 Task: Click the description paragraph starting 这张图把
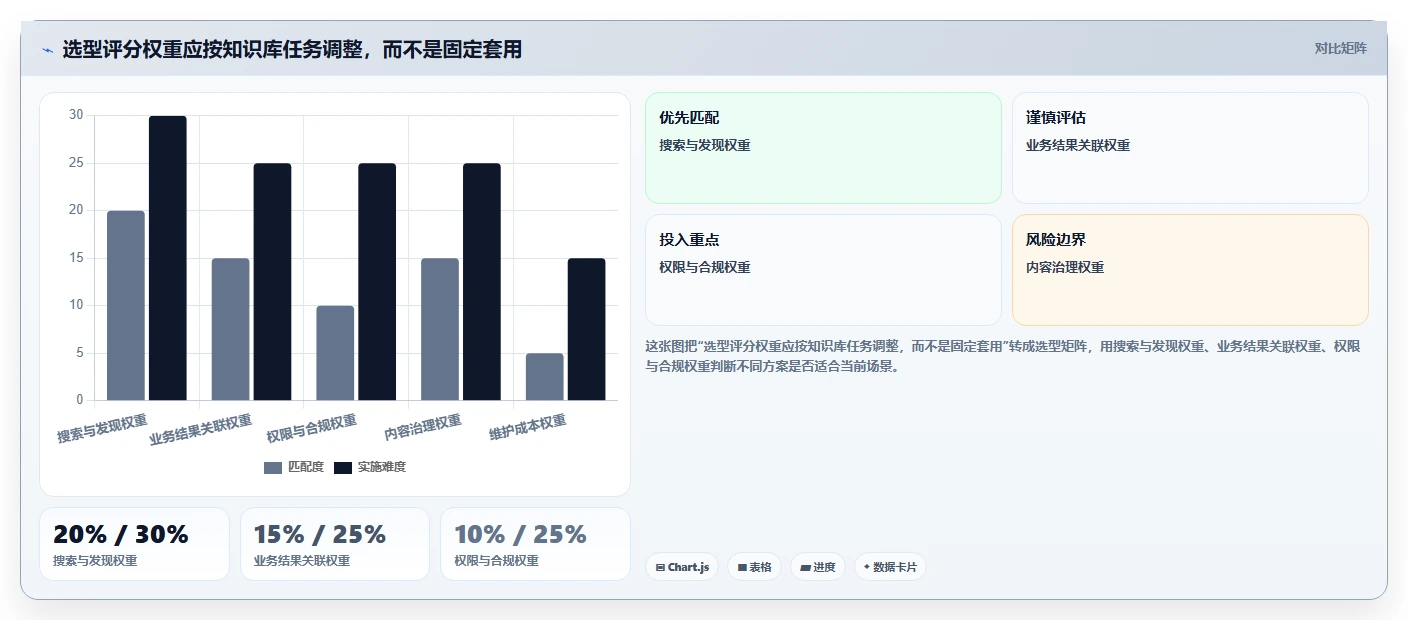tap(1003, 356)
